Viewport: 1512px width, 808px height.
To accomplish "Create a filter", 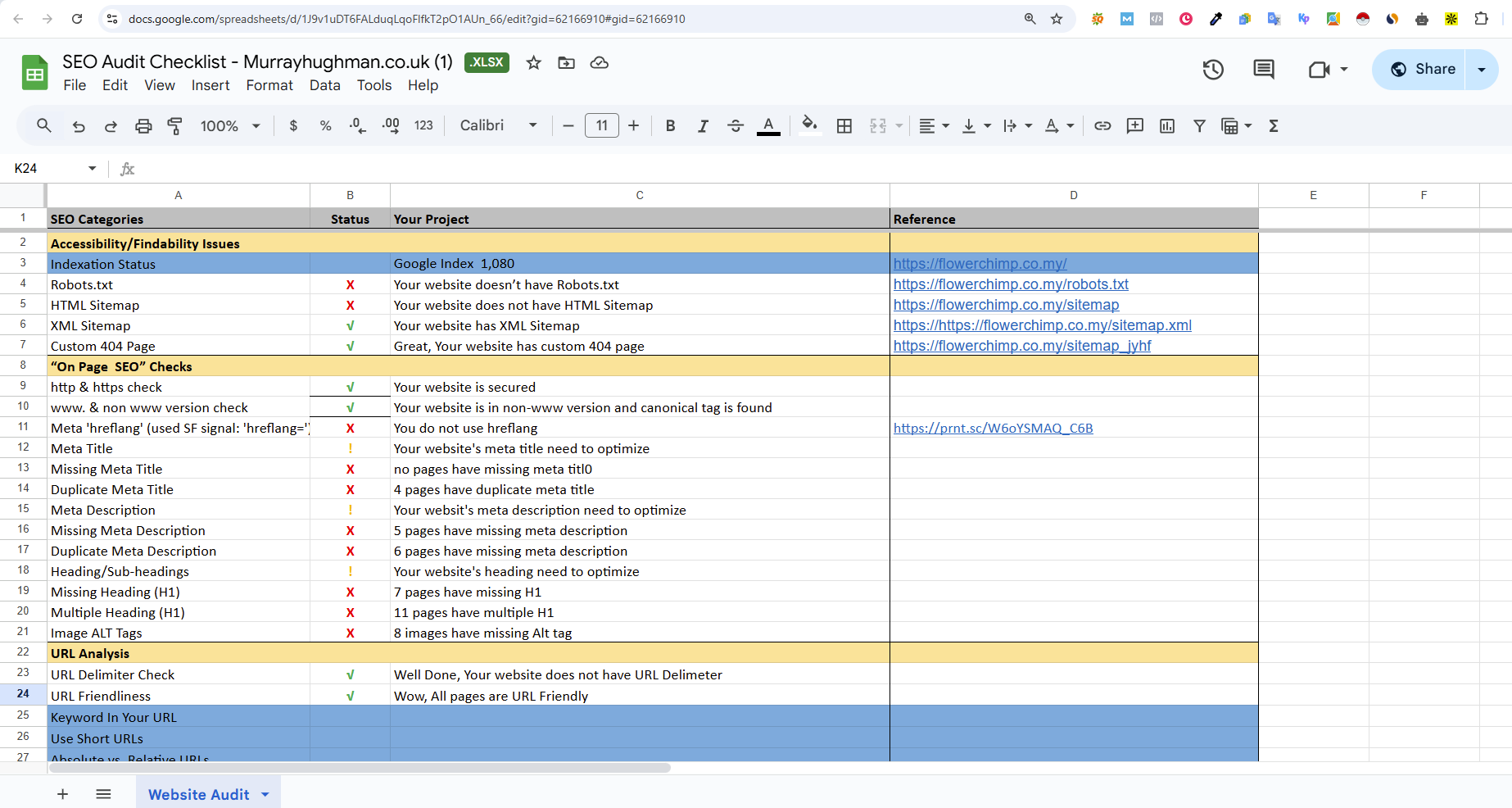I will tap(1199, 125).
